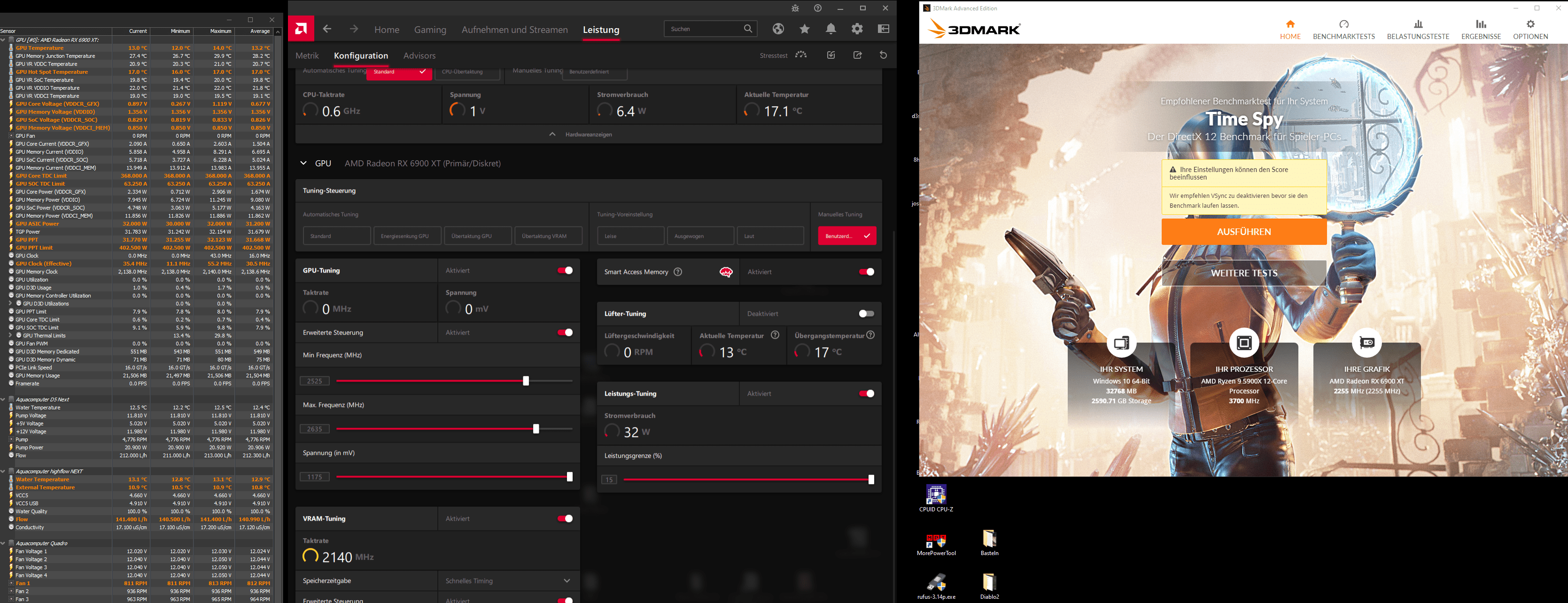Screen dimensions: 1568x603
Task: Click the AMD logo home icon
Action: pyautogui.click(x=301, y=29)
